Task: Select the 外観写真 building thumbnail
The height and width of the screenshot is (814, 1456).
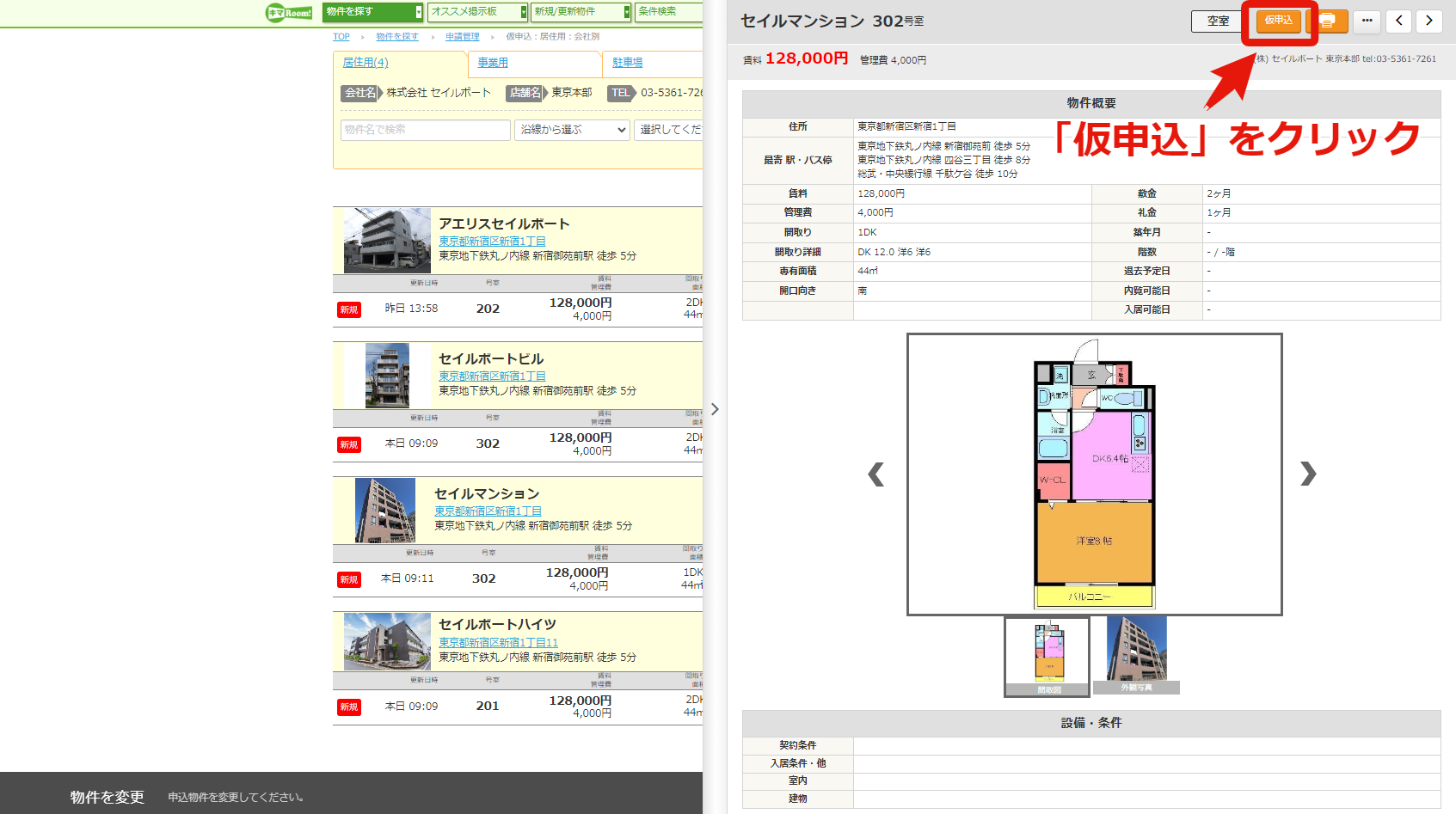Action: click(x=1136, y=655)
